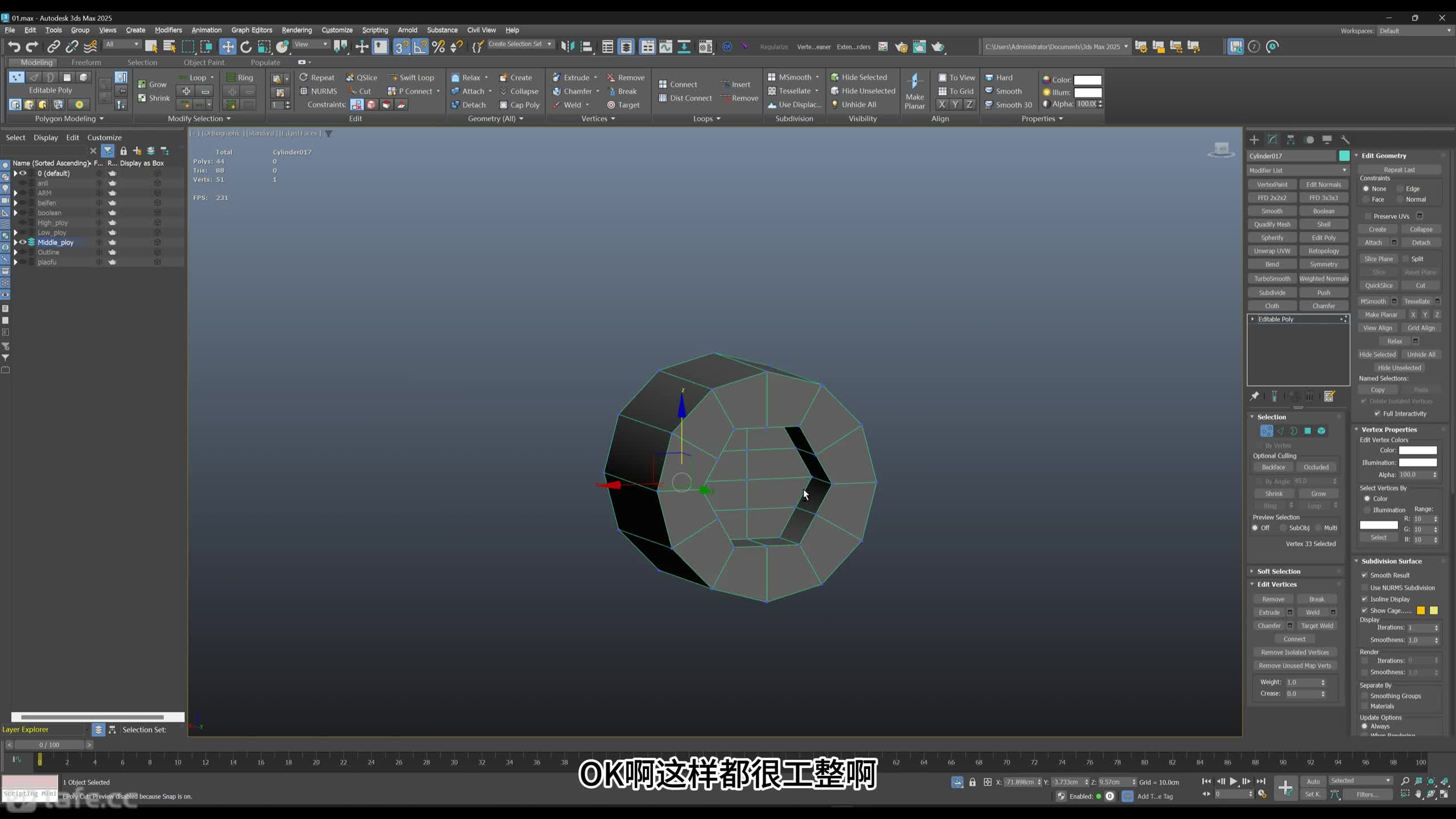Click the QSlice tool in ribbon
This screenshot has height=819, width=1456.
coord(362,77)
